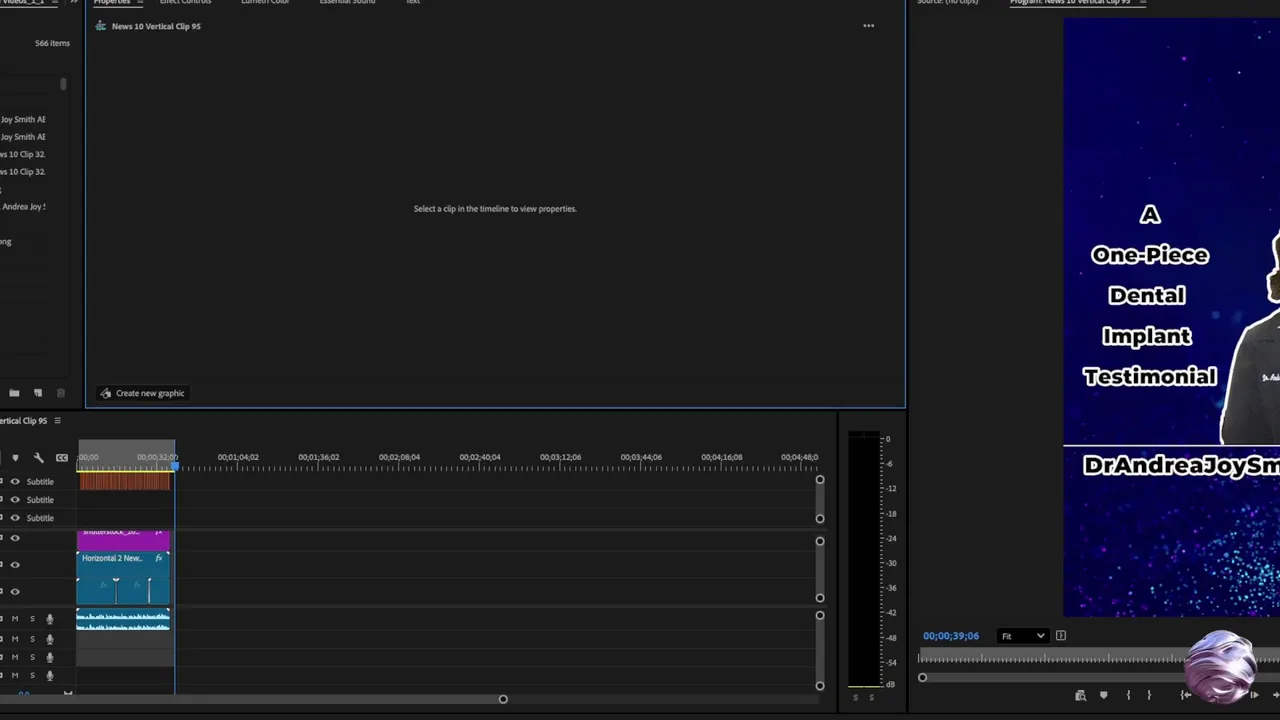
Task: Click the 566 items count label
Action: pos(52,43)
